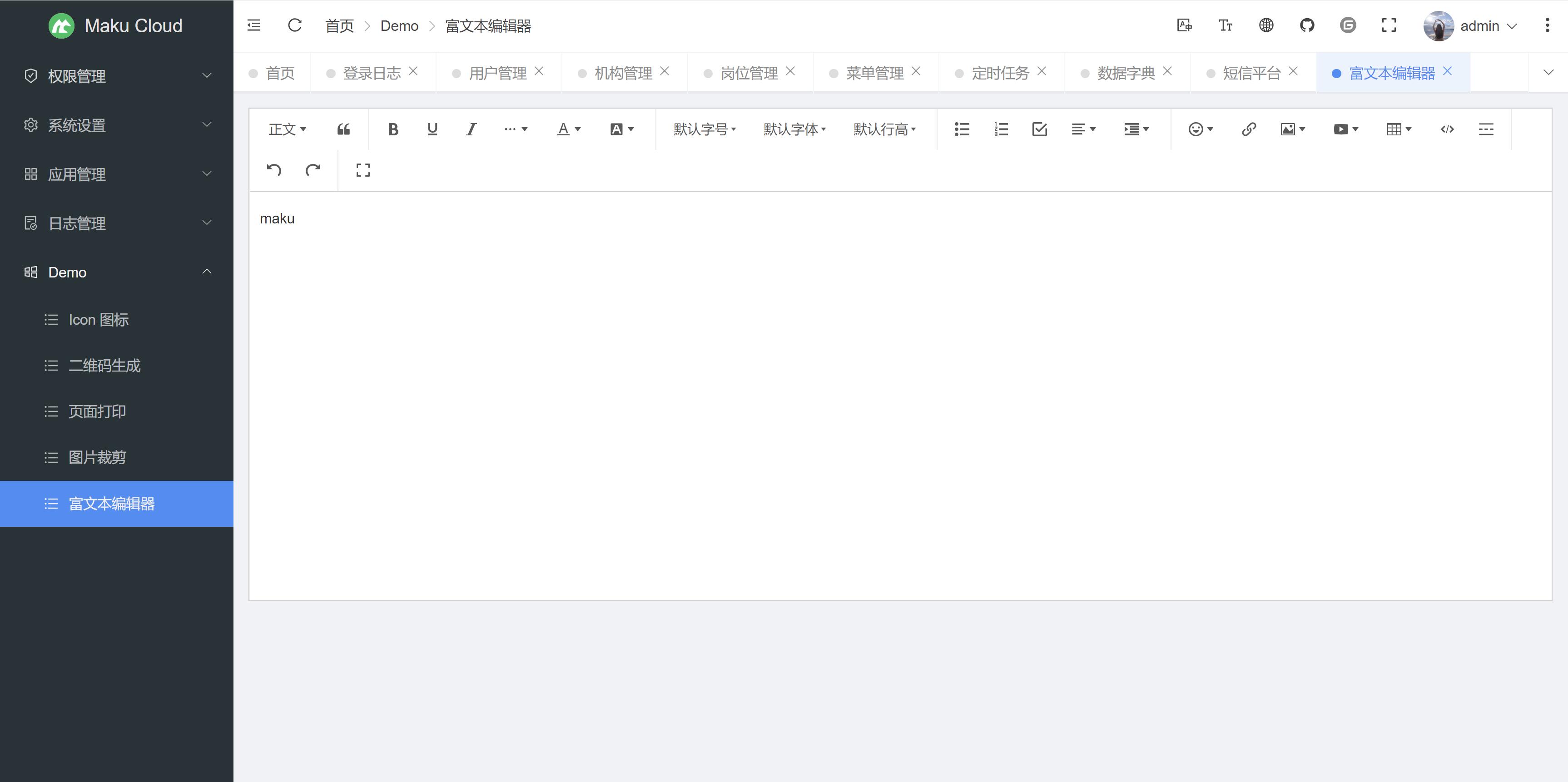Click the blockquote icon
The width and height of the screenshot is (1568, 782).
coord(343,129)
